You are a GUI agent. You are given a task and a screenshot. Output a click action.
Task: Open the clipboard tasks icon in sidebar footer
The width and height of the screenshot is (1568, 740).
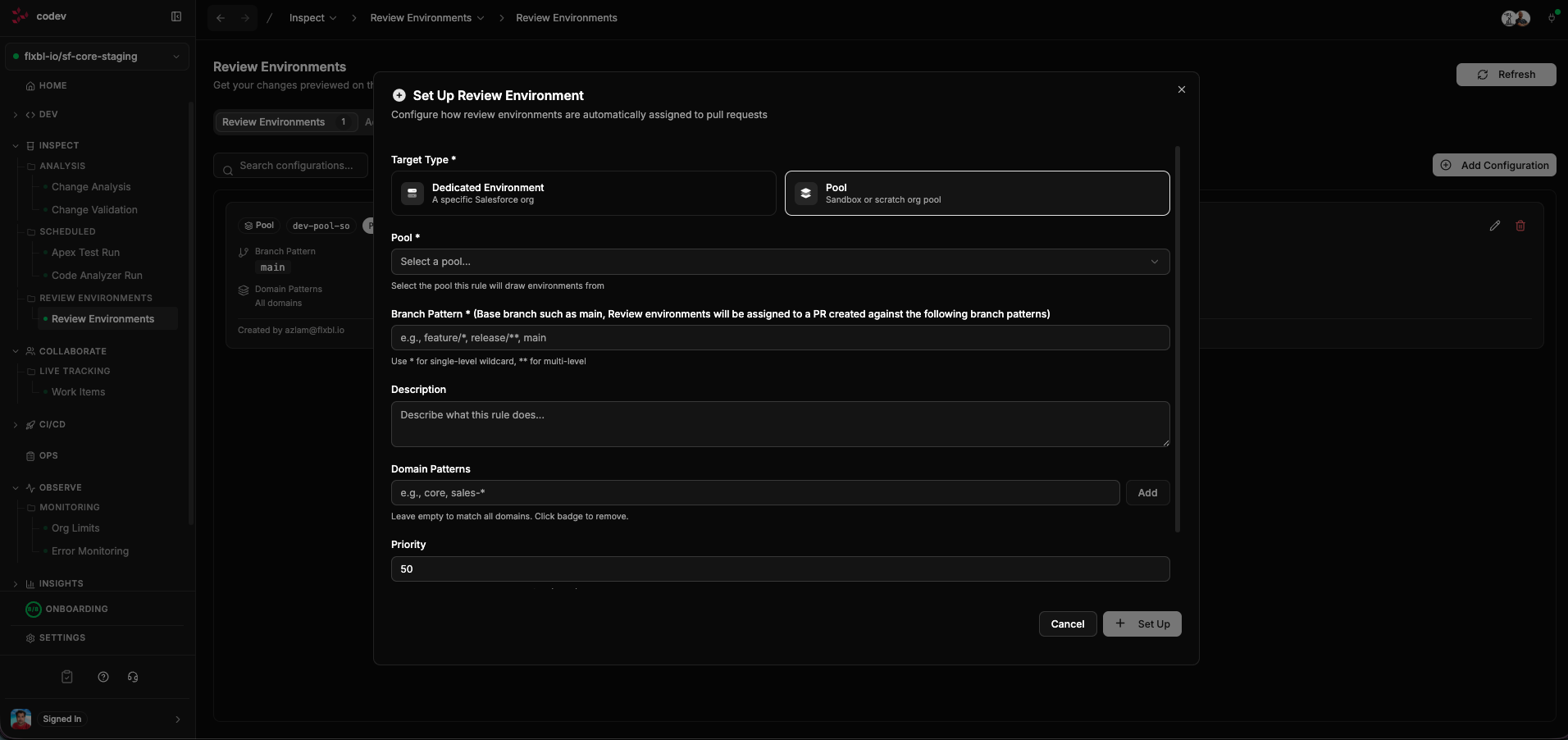[x=66, y=677]
